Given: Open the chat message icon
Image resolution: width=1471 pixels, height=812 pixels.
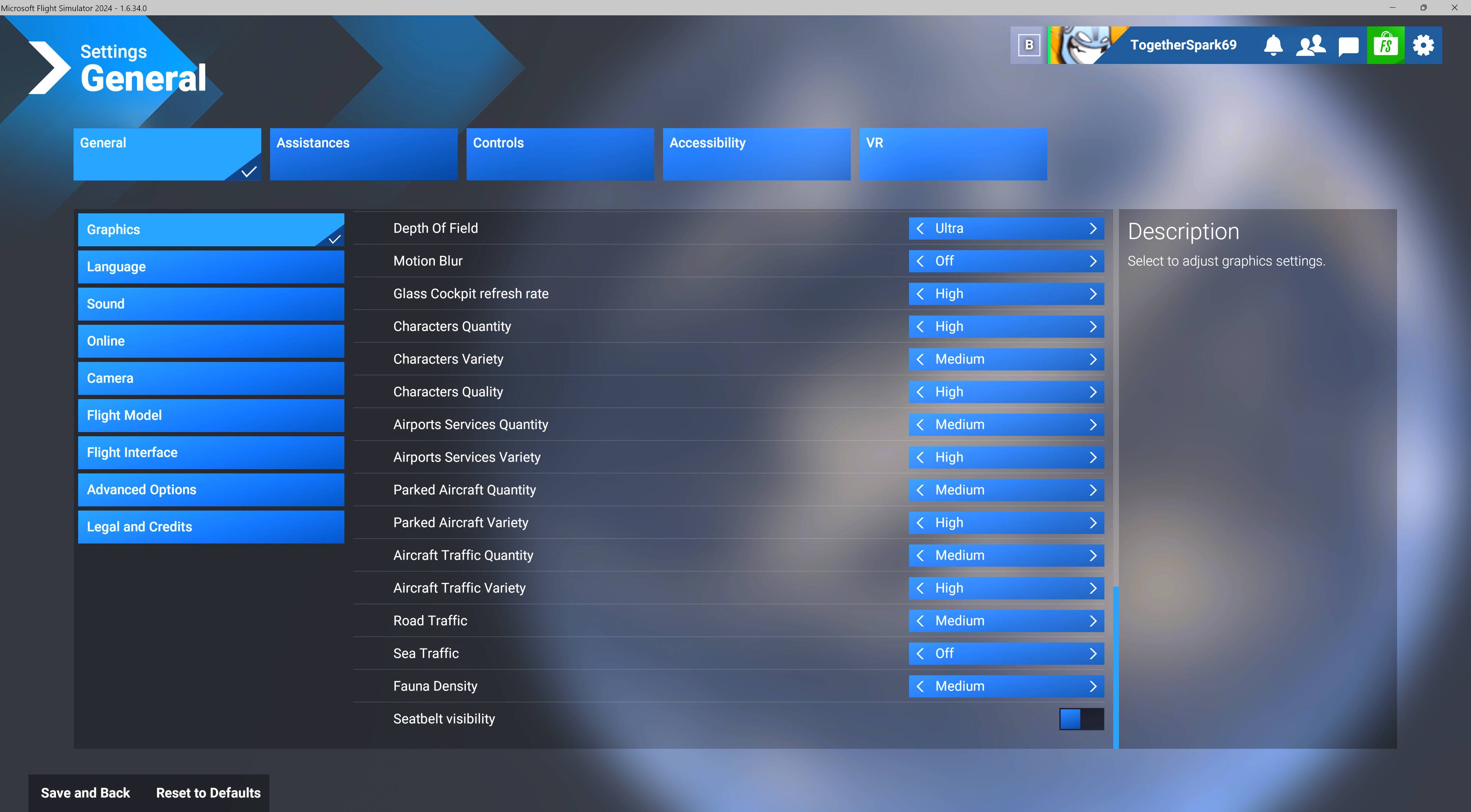Looking at the screenshot, I should 1348,46.
